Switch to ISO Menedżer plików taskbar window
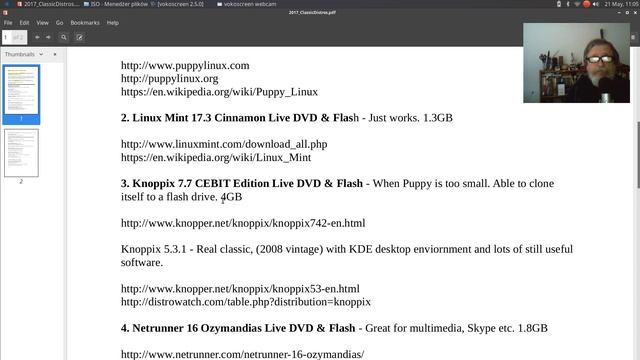 coord(116,4)
